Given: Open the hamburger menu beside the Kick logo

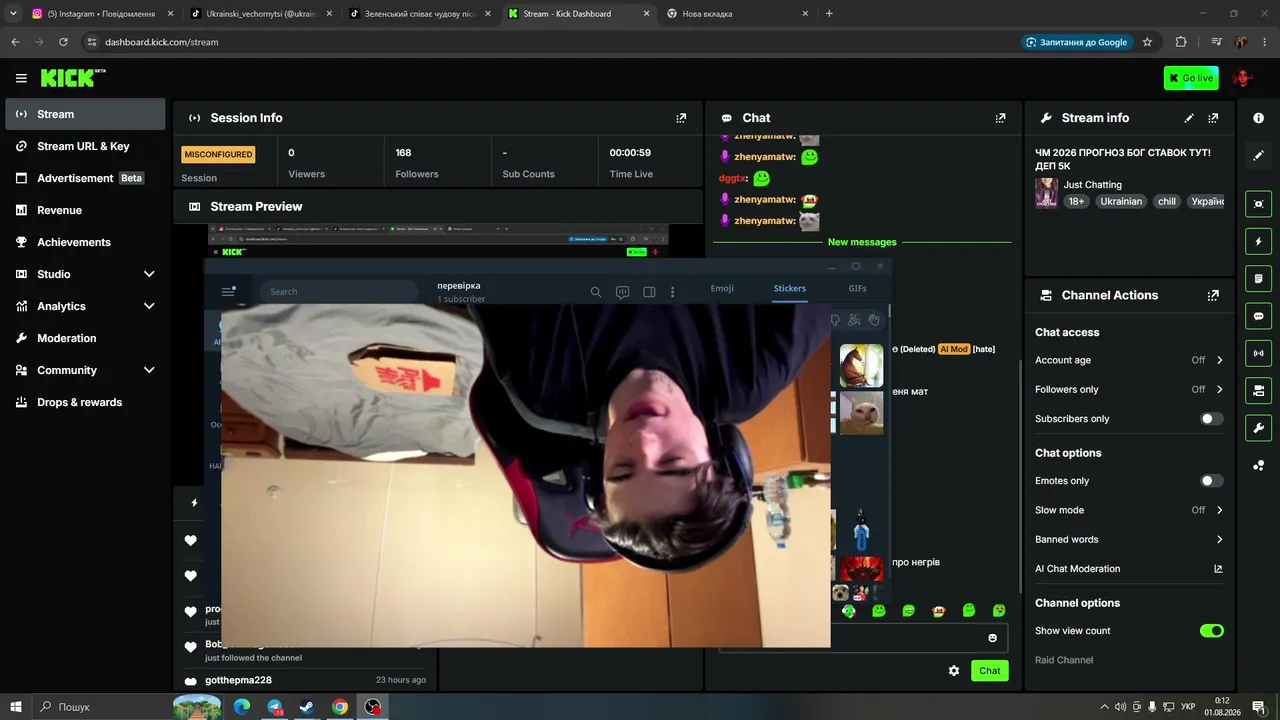Looking at the screenshot, I should click(x=21, y=78).
